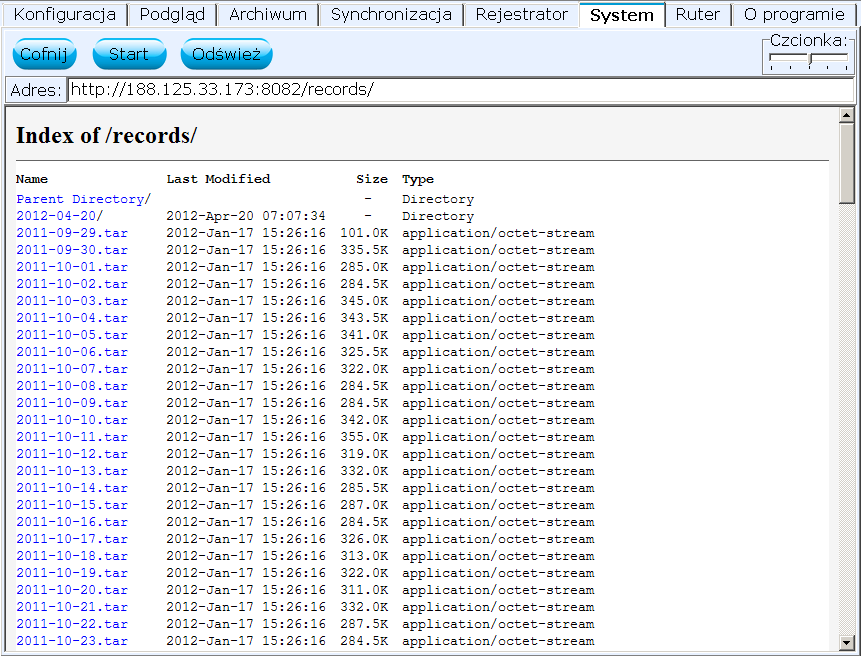Viewport: 861px width, 656px height.
Task: Download the 2011-10-14.tar archive
Action: pos(72,488)
